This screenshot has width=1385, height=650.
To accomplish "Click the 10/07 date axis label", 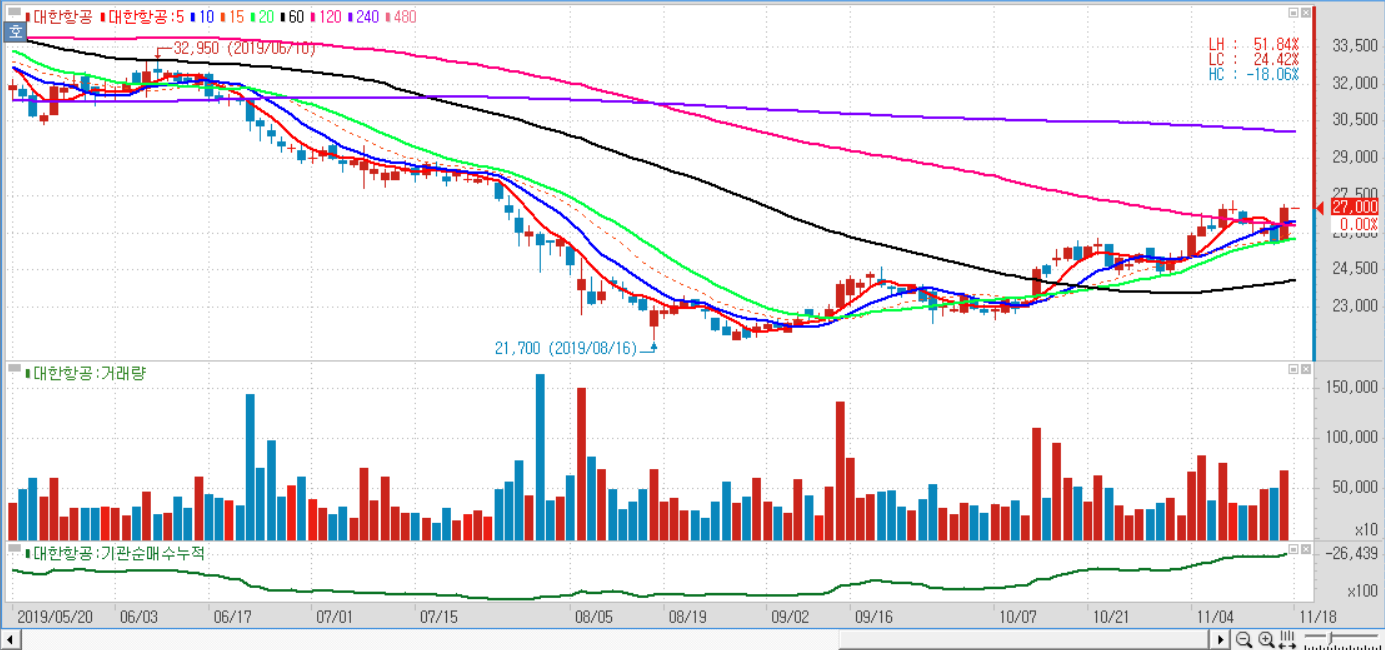I will click(x=1017, y=616).
